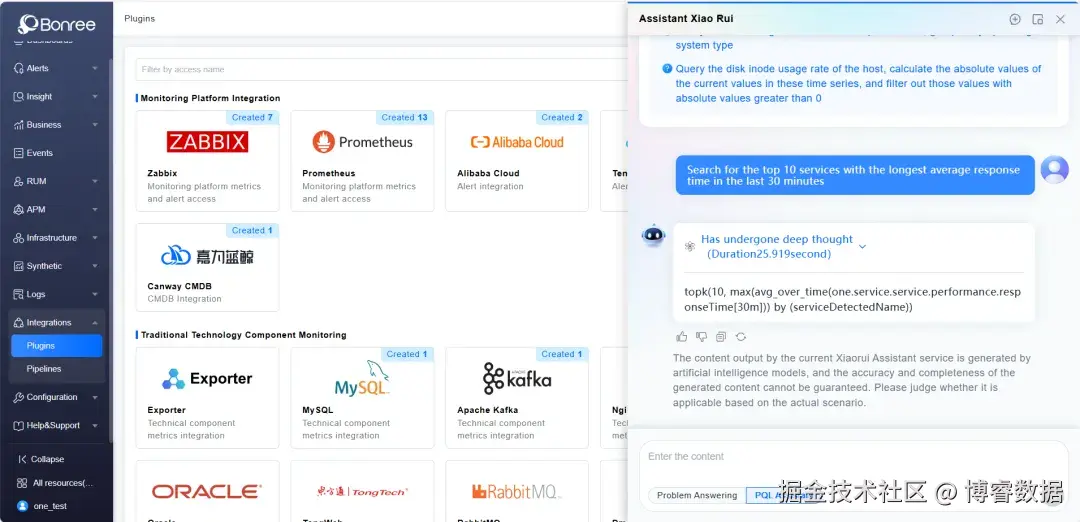
Task: Click the Integrations puzzle icon
Action: (x=19, y=322)
